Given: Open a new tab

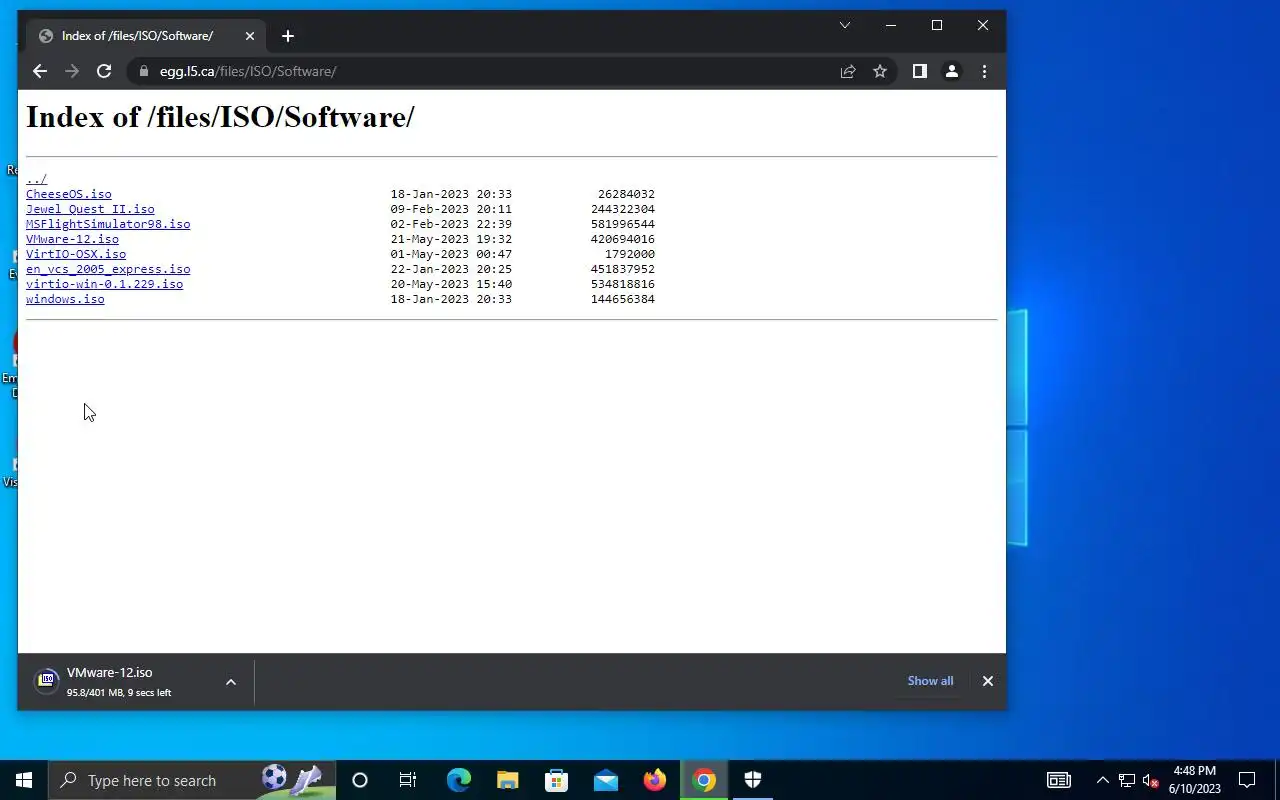Looking at the screenshot, I should click(x=288, y=36).
